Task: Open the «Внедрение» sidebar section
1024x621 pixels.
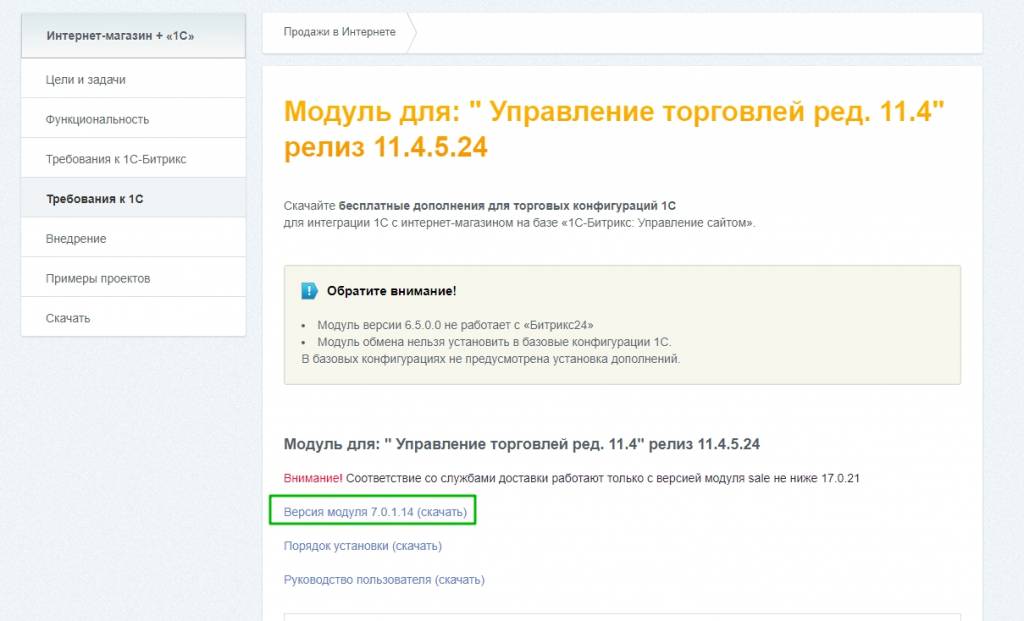Action: tap(133, 239)
